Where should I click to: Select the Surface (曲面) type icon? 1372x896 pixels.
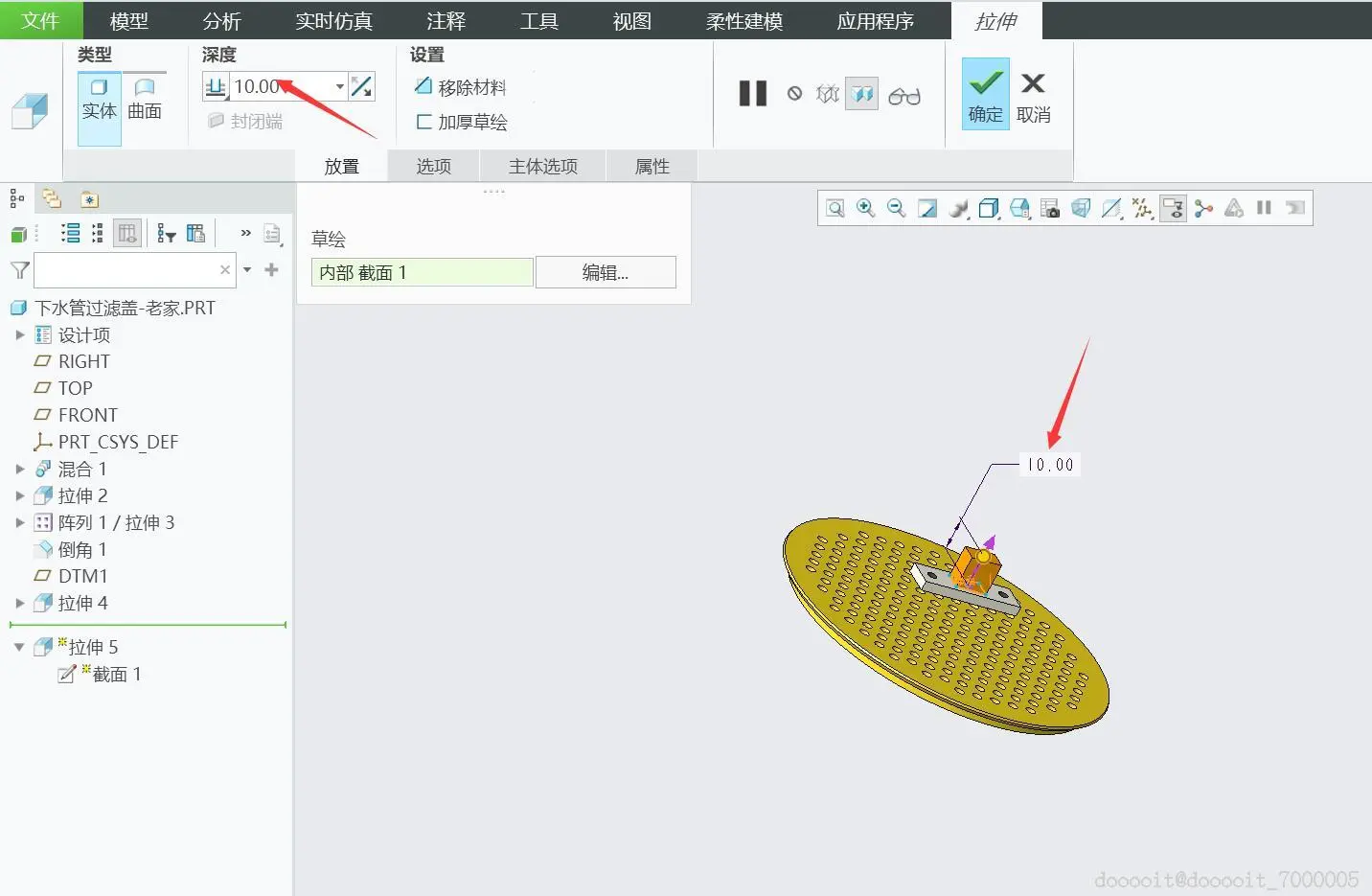tap(145, 100)
